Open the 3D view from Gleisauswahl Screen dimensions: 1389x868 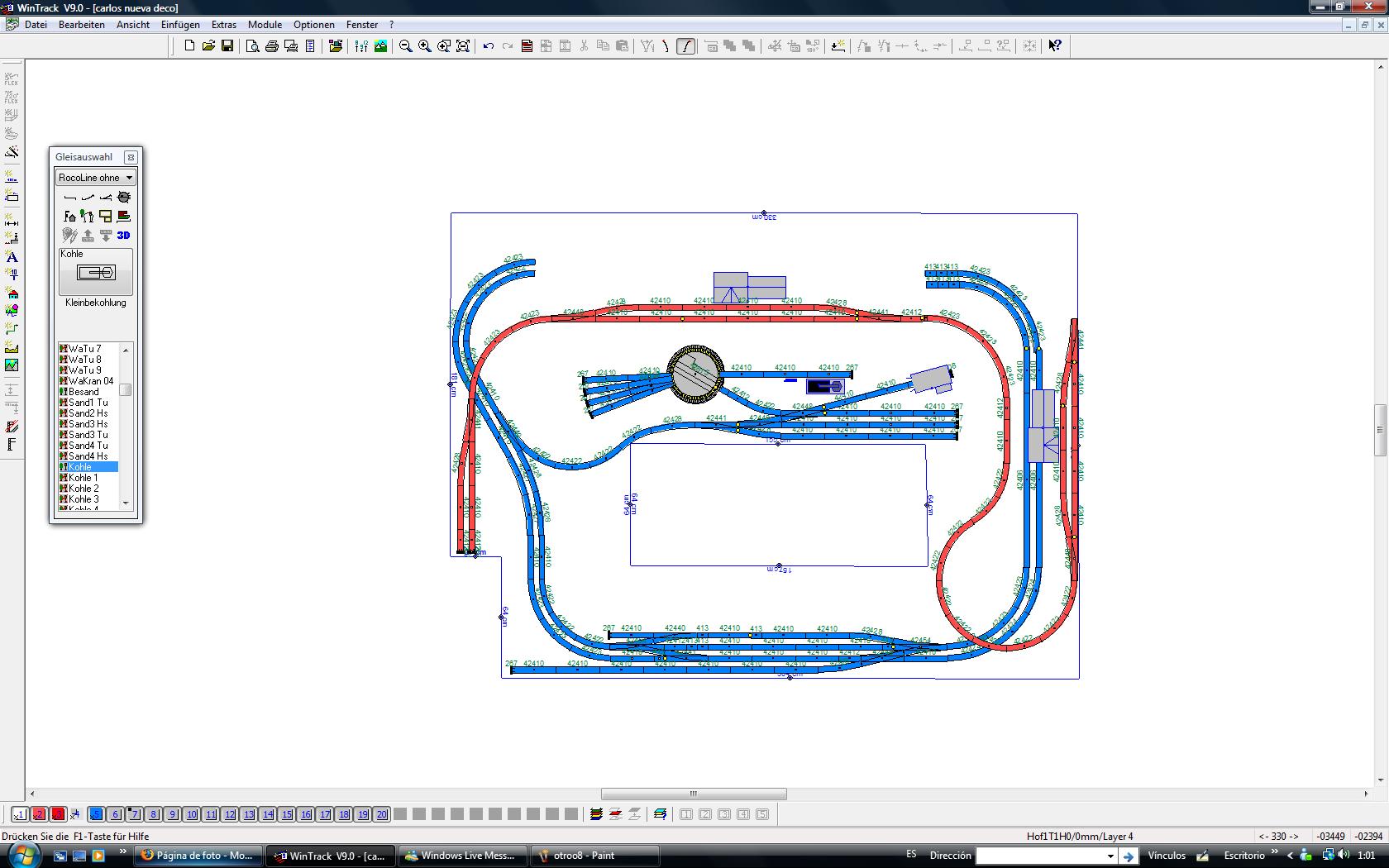point(124,236)
